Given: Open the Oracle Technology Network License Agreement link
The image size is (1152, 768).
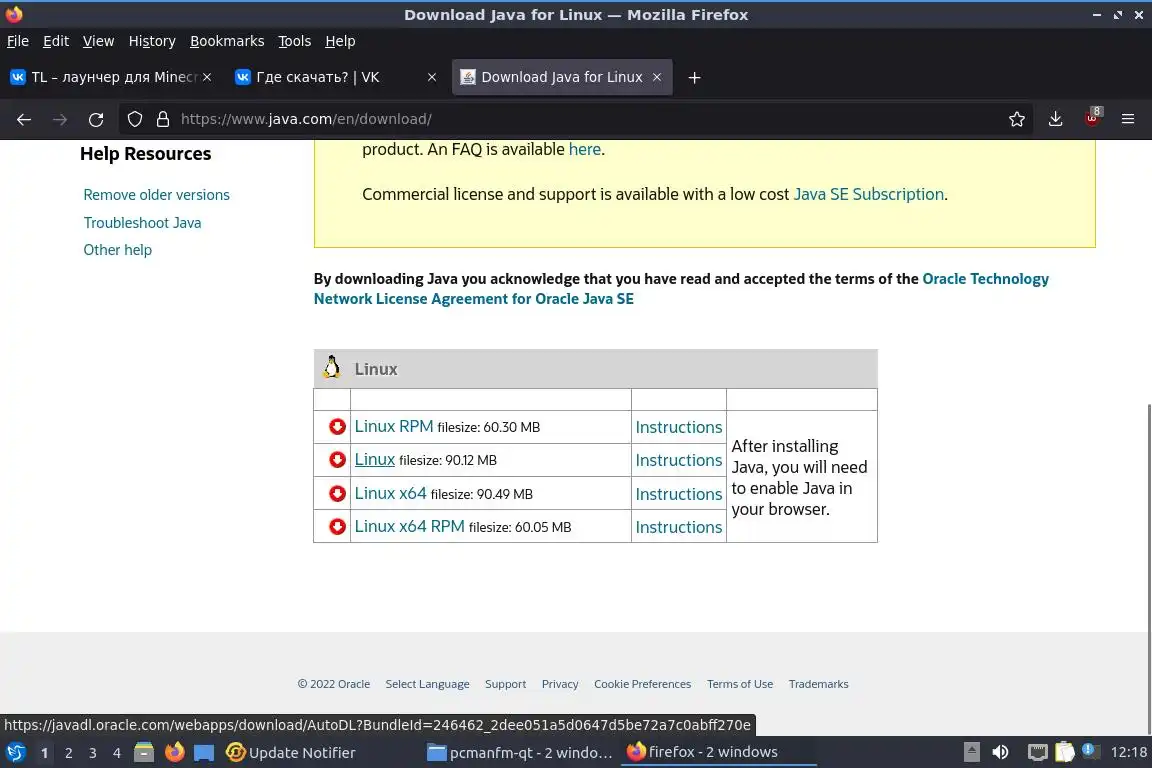Looking at the screenshot, I should (681, 289).
